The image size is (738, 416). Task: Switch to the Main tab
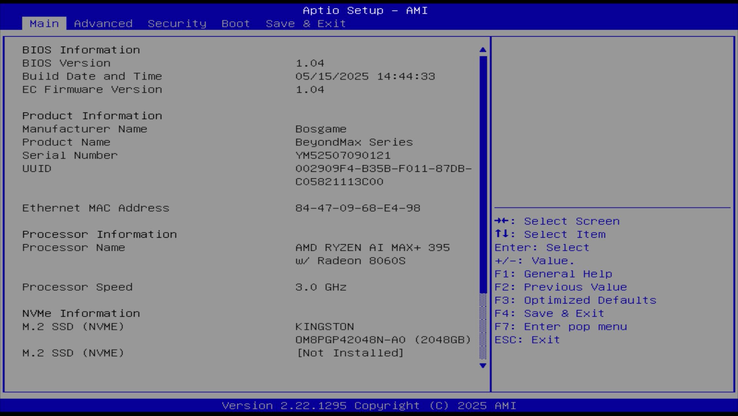[x=44, y=24]
